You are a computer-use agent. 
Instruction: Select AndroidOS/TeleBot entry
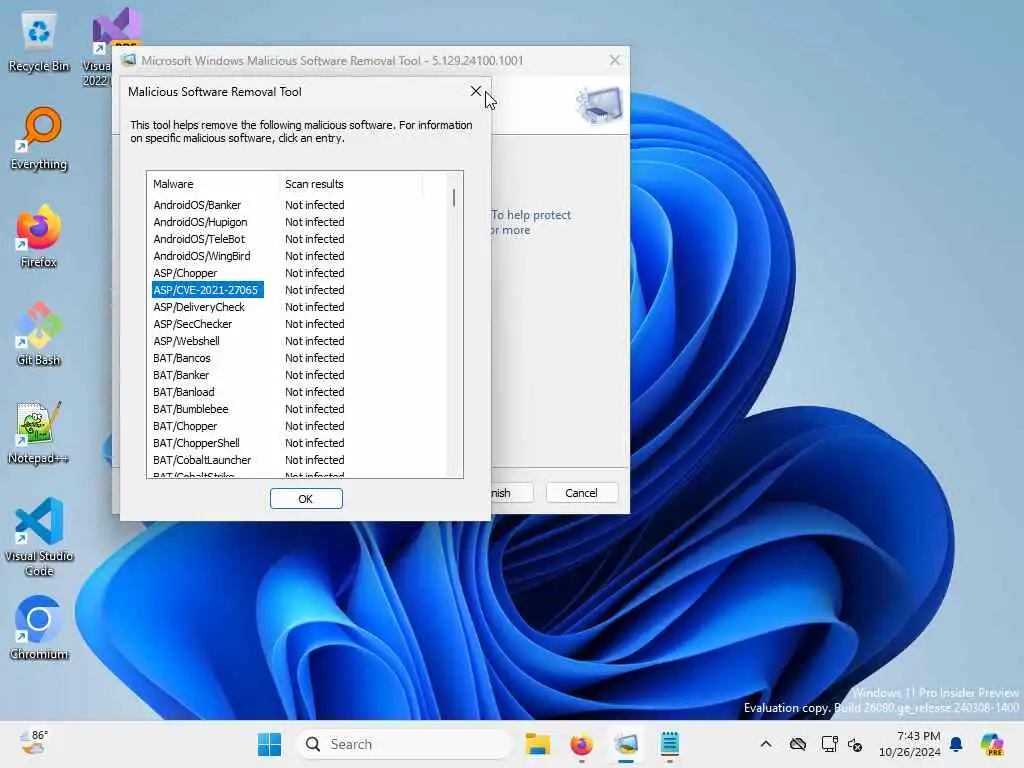pyautogui.click(x=199, y=239)
